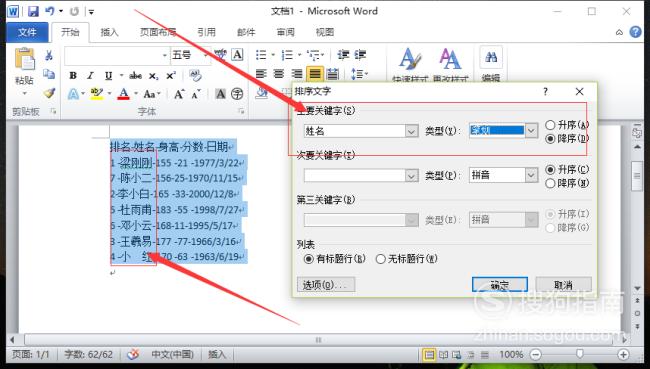Select 有标题行 header row radio
This screenshot has width=650, height=369.
coord(308,259)
